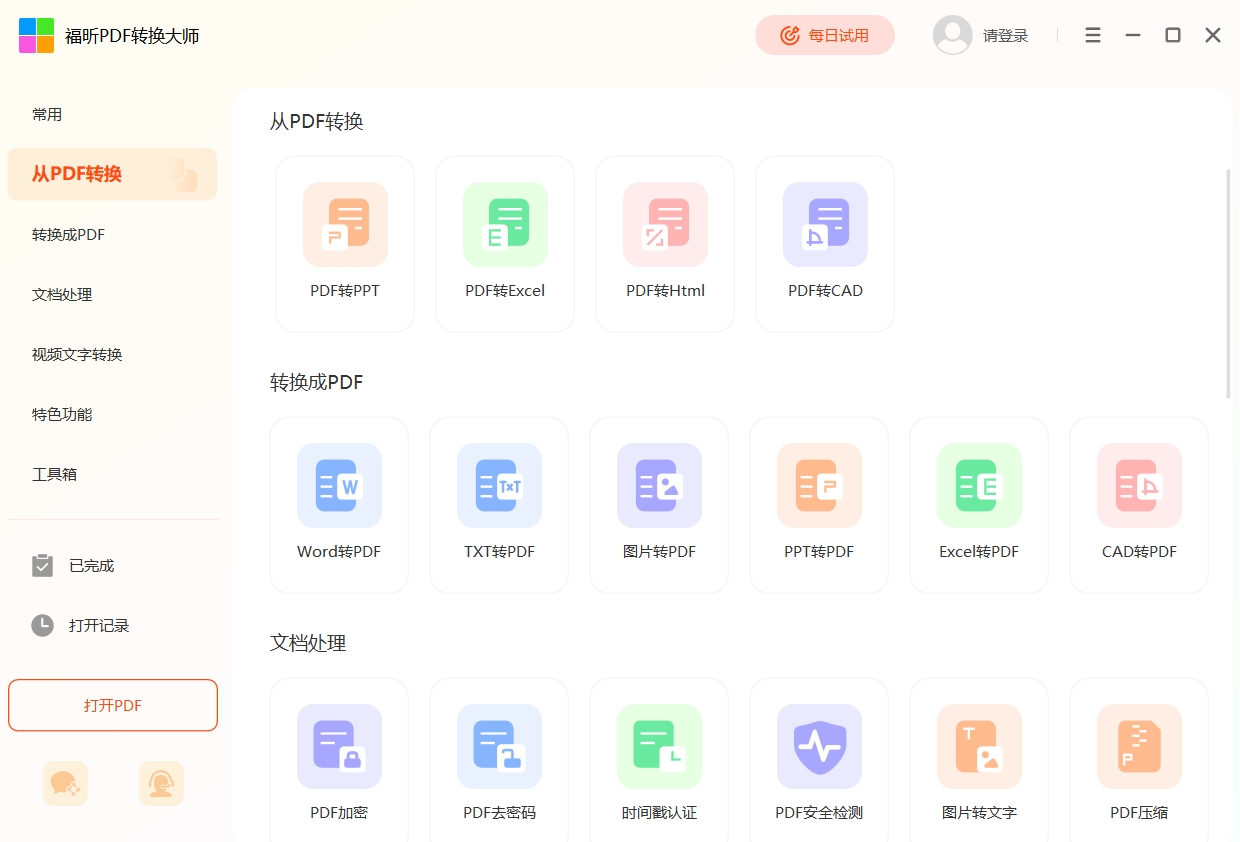Open the PDF安全检测 shield icon
The height and width of the screenshot is (842, 1240).
[x=819, y=747]
